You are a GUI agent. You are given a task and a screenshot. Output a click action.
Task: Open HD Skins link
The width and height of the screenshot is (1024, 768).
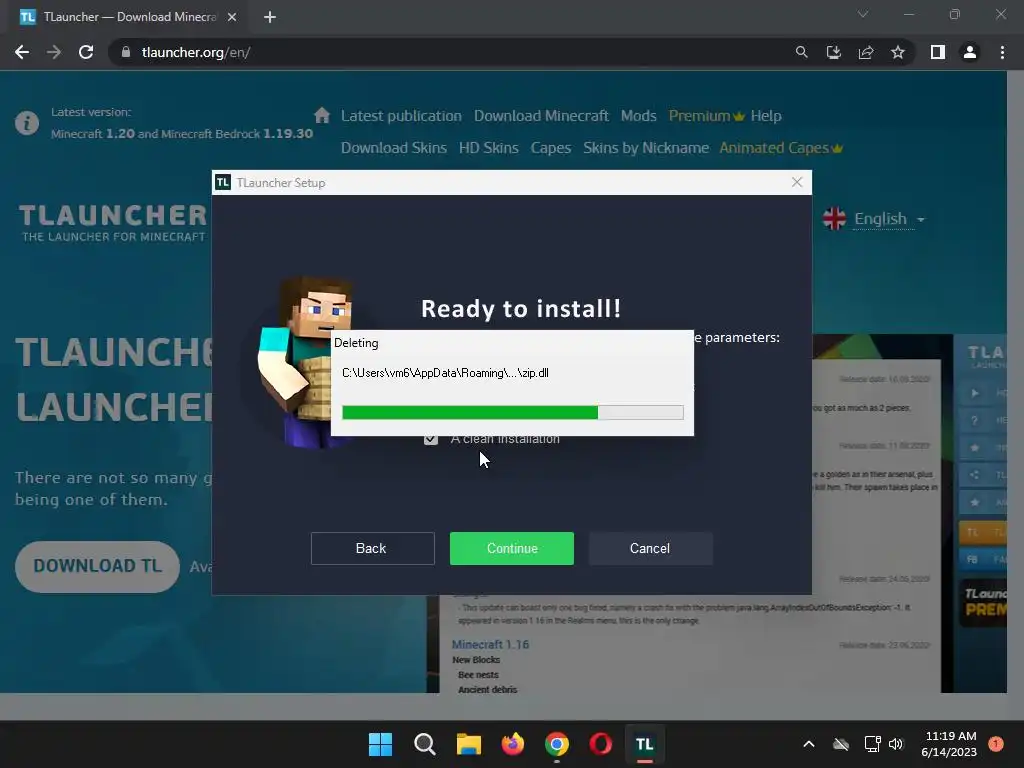tap(488, 148)
